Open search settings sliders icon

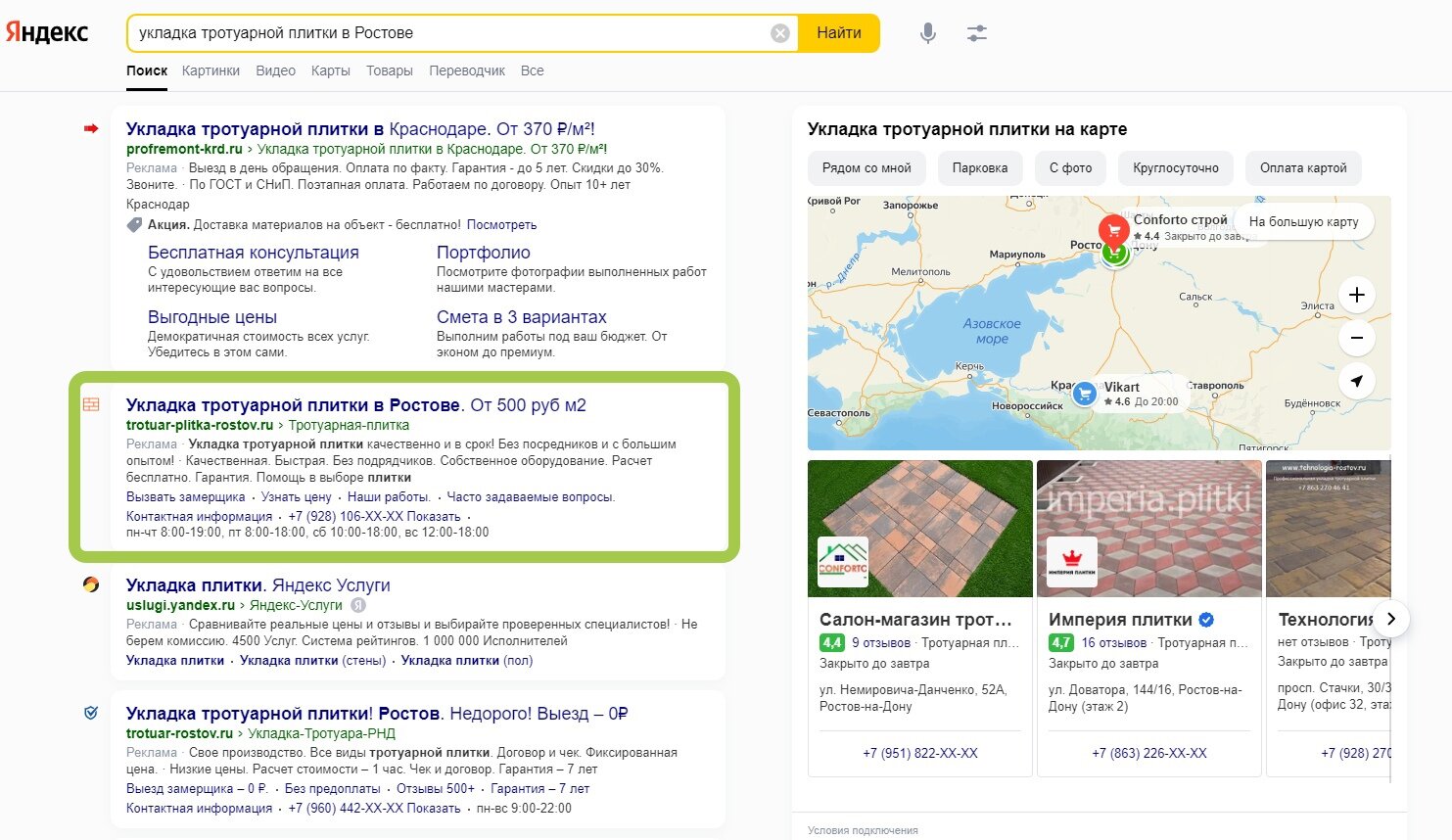(x=977, y=33)
